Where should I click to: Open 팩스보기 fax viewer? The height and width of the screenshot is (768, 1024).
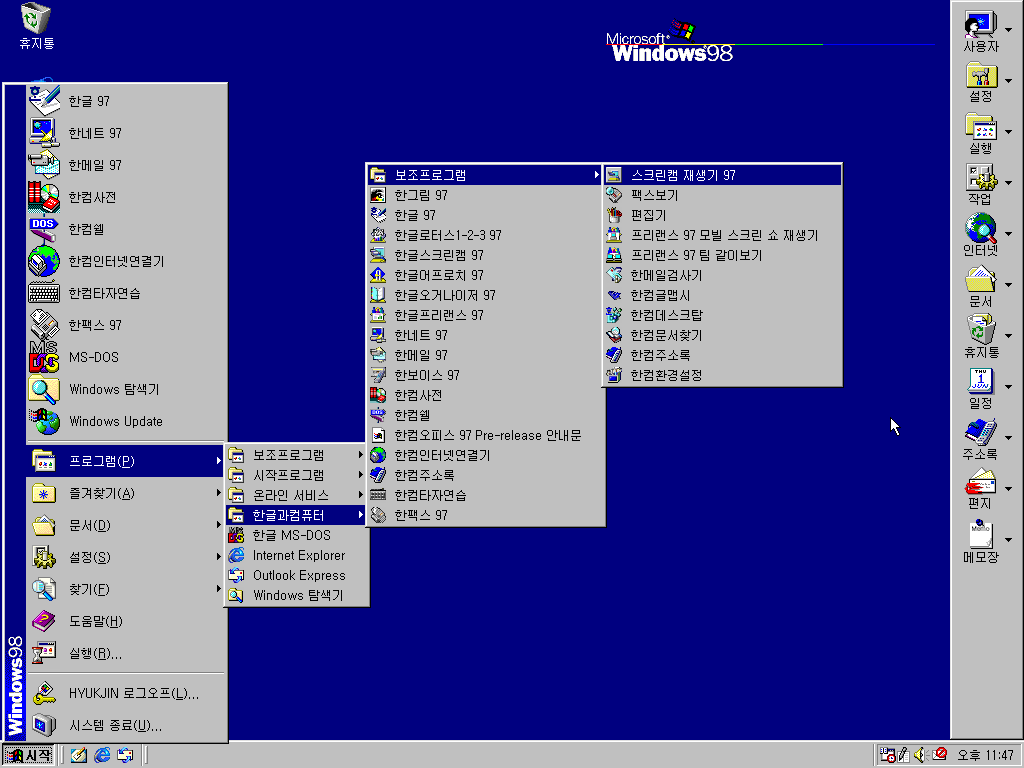click(722, 195)
